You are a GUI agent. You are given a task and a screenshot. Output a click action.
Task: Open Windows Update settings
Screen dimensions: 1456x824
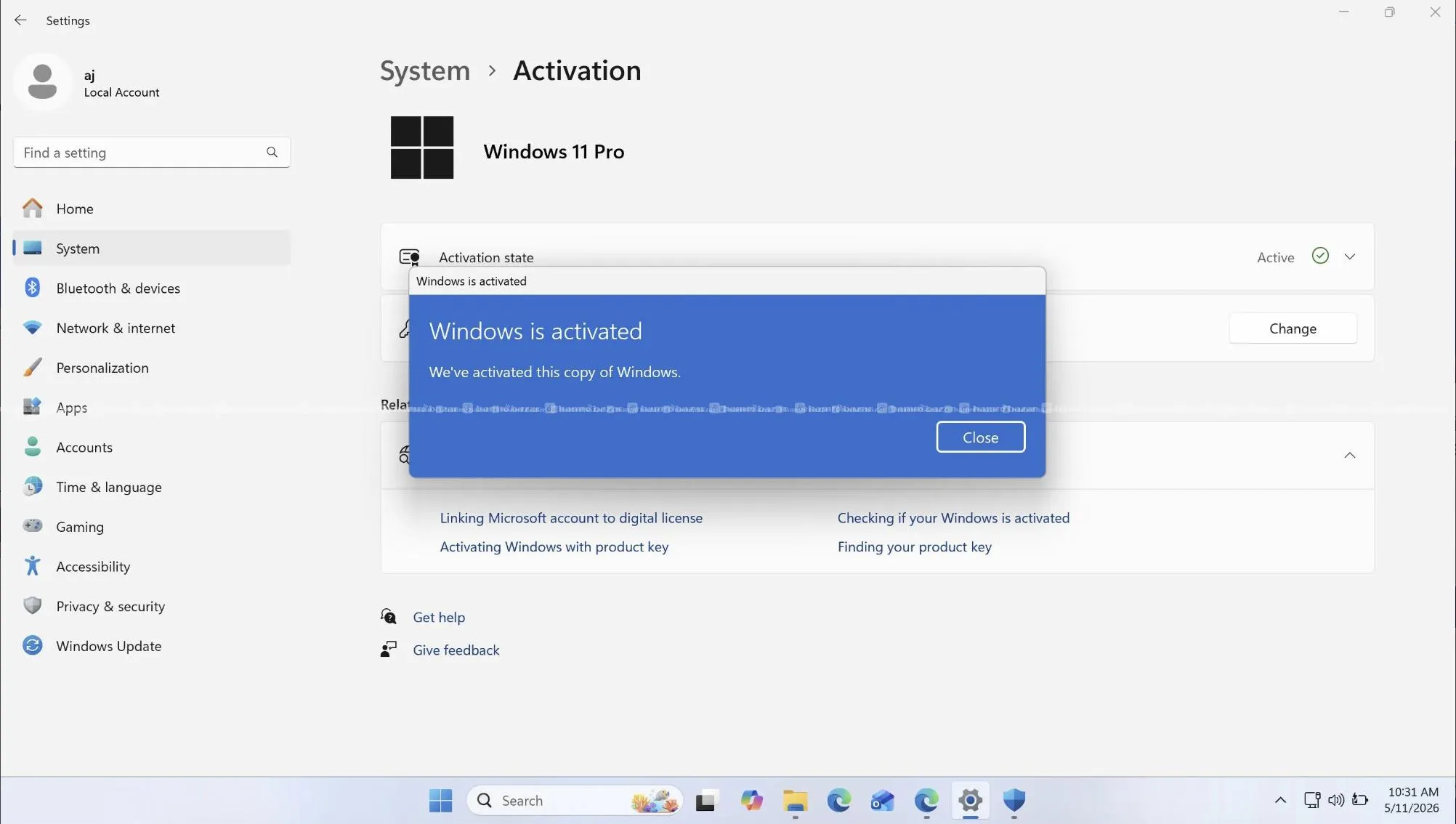[152, 646]
